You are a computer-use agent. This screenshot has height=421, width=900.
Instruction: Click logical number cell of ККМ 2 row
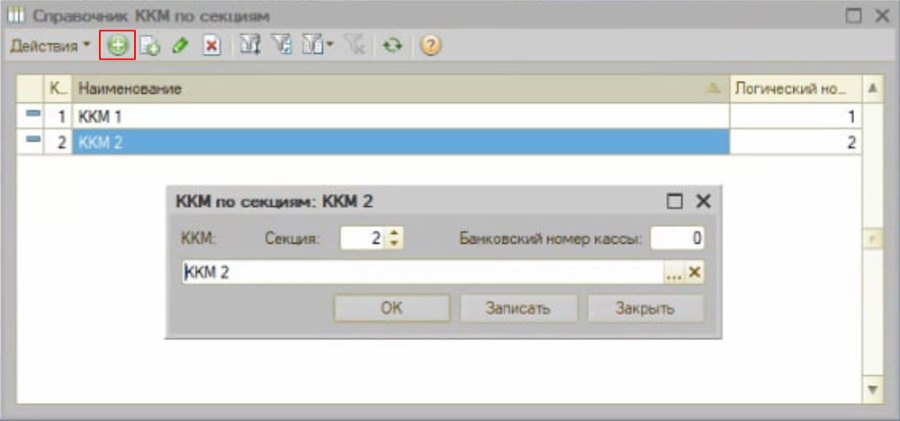pyautogui.click(x=796, y=142)
